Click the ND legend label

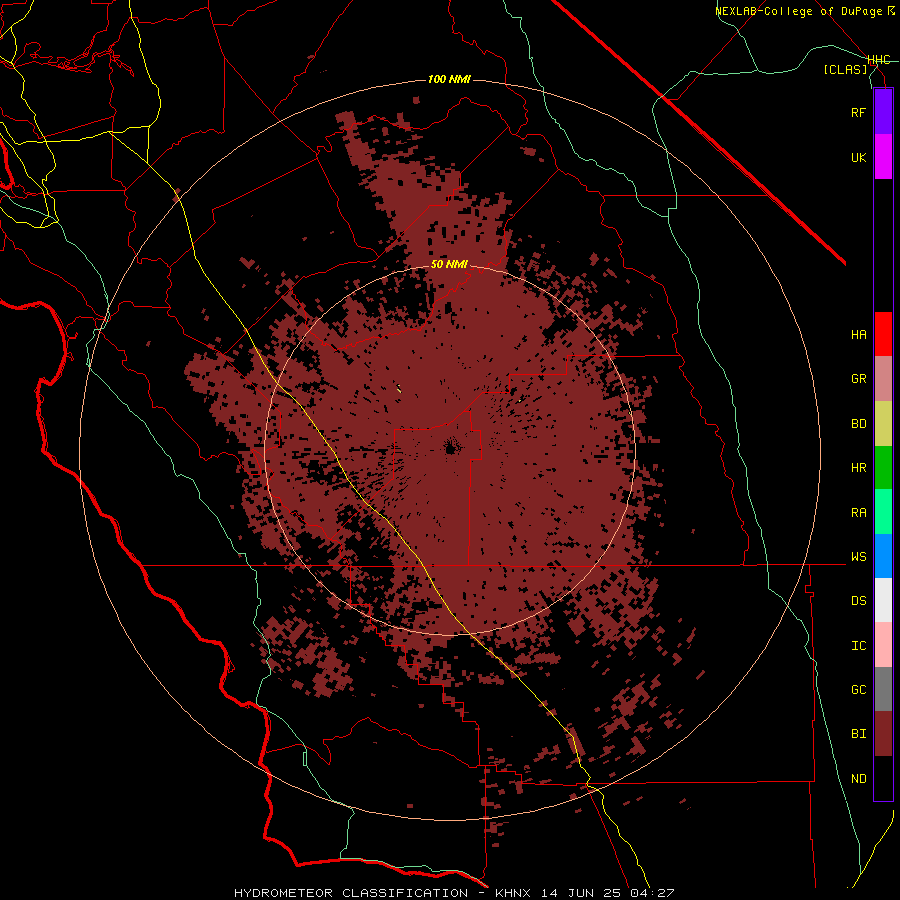(x=858, y=779)
